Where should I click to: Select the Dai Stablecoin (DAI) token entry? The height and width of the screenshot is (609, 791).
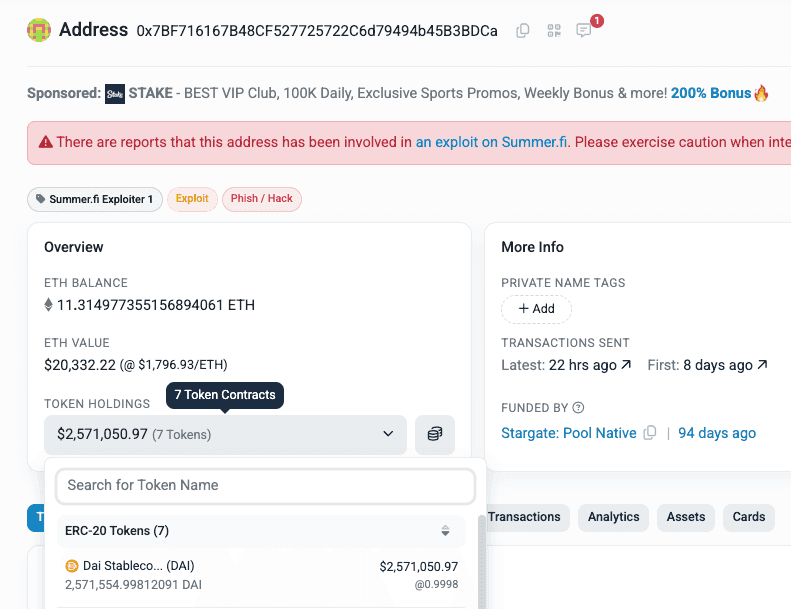pyautogui.click(x=261, y=575)
